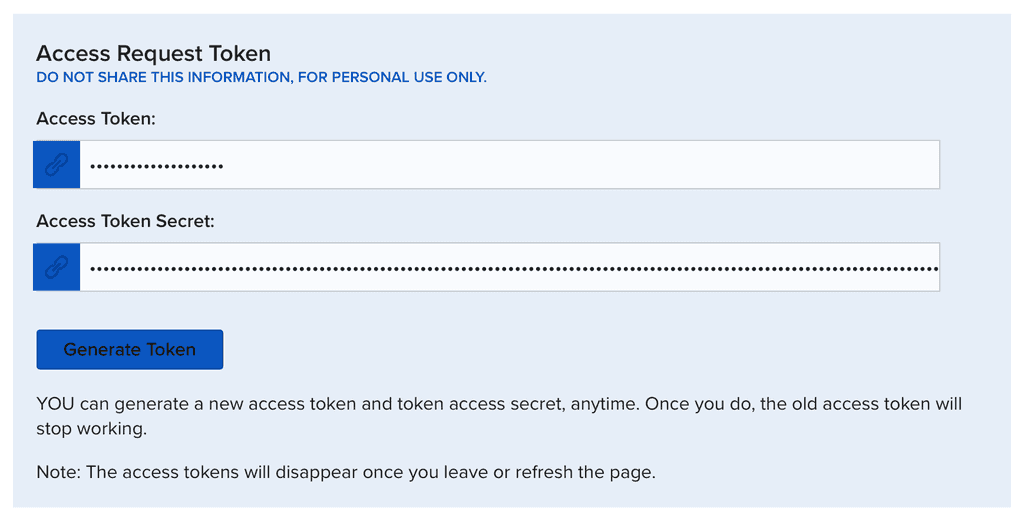Click the masked dots in Access Token field

156,166
